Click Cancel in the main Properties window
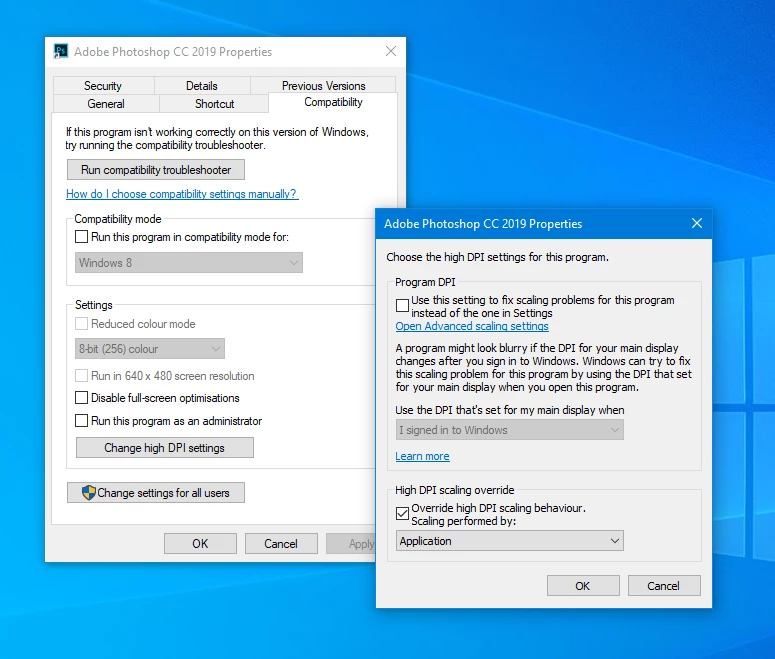 pos(281,544)
